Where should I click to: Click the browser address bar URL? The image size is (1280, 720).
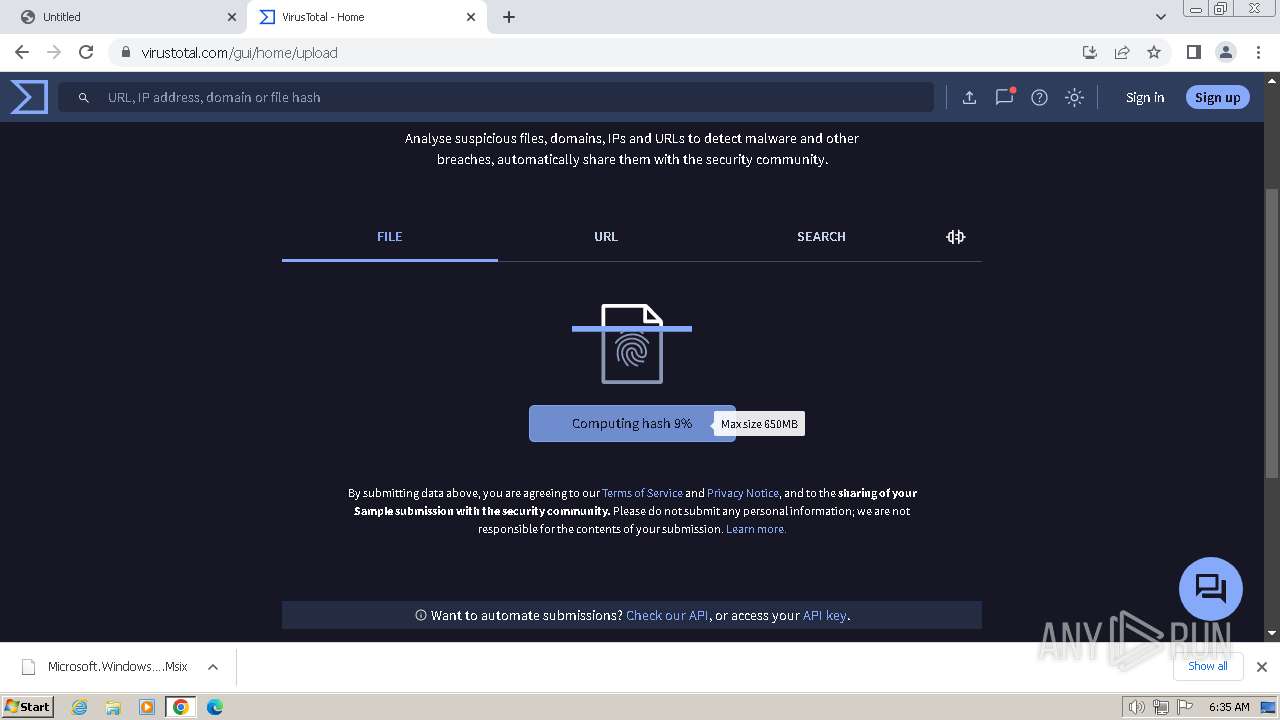tap(239, 52)
